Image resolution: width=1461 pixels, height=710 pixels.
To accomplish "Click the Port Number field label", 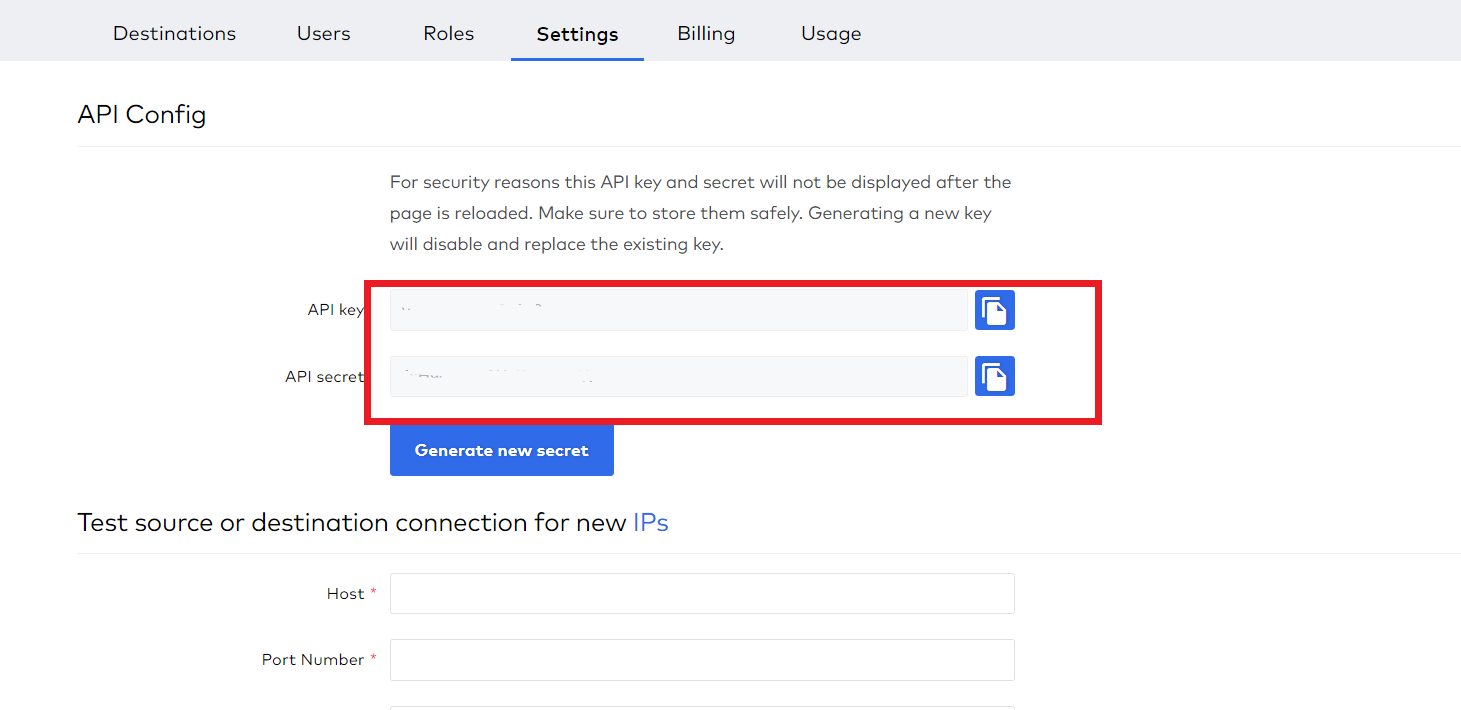I will click(x=313, y=659).
